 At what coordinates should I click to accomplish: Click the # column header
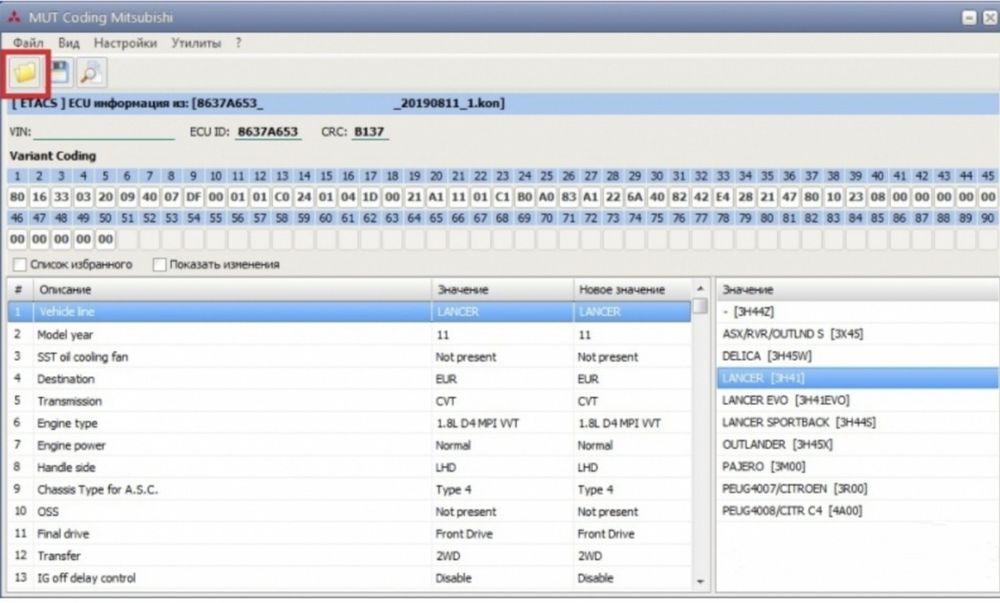click(20, 289)
